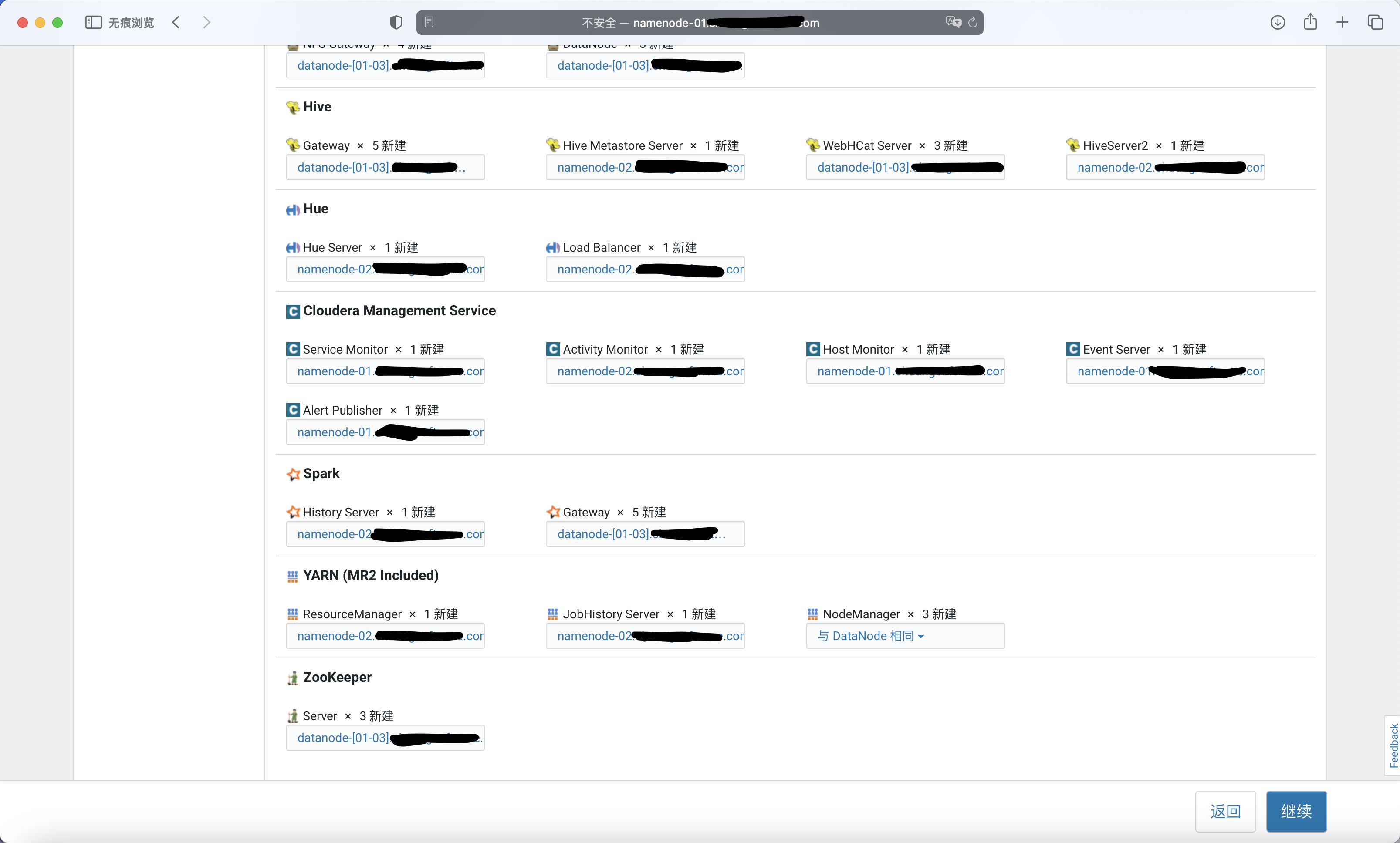This screenshot has width=1400, height=843.
Task: Go back with the left arrow button
Action: click(x=176, y=22)
